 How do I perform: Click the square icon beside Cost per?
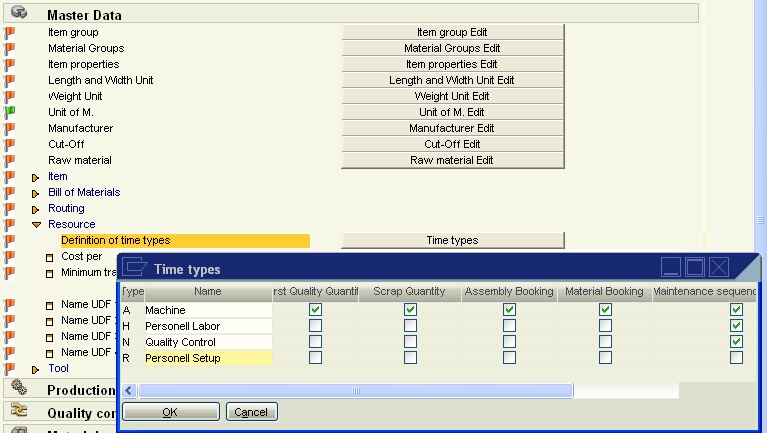pyautogui.click(x=49, y=257)
